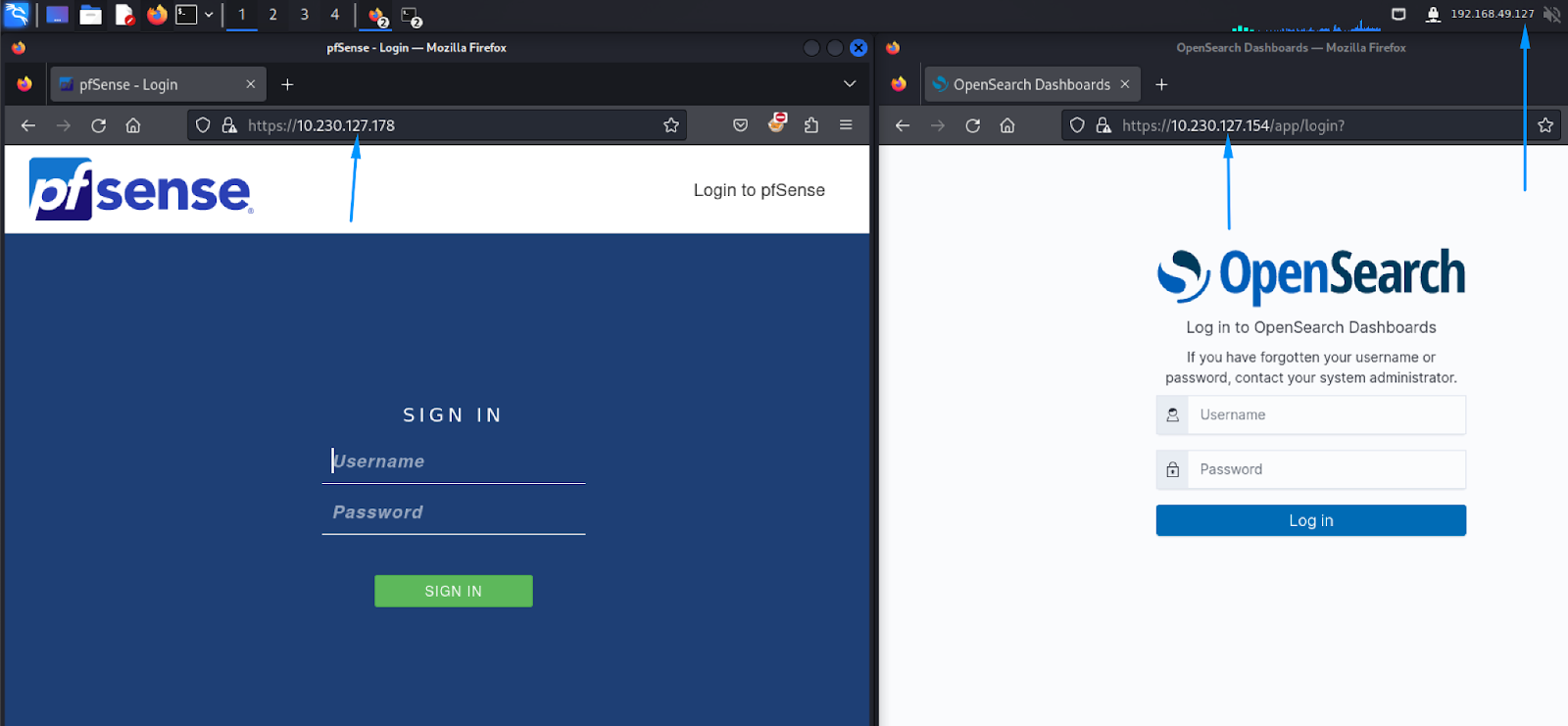Click the extension icon with red badge
The width and height of the screenshot is (1568, 726).
(777, 123)
